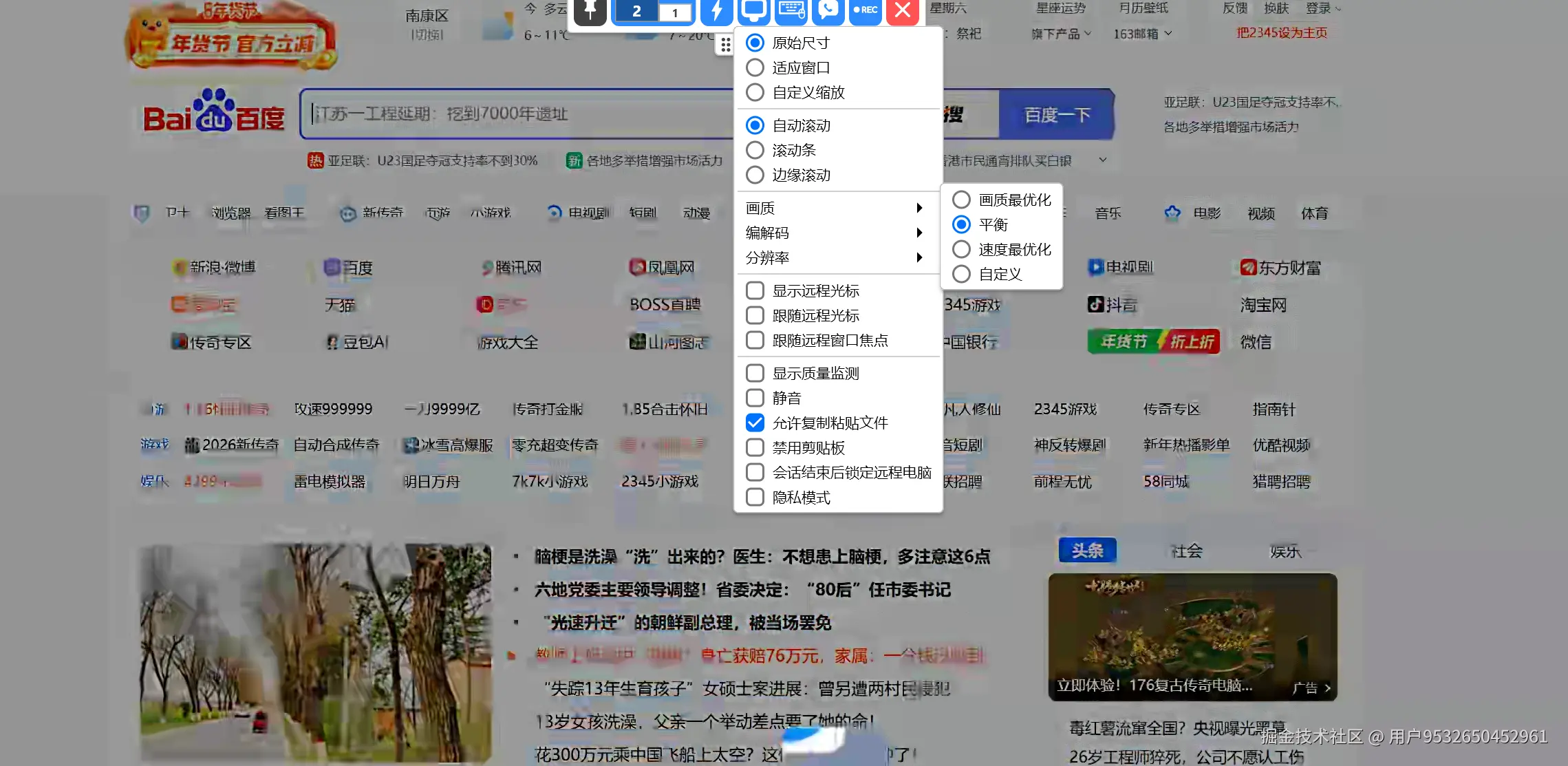Switch to monitor 1 in display selector

[x=675, y=12]
